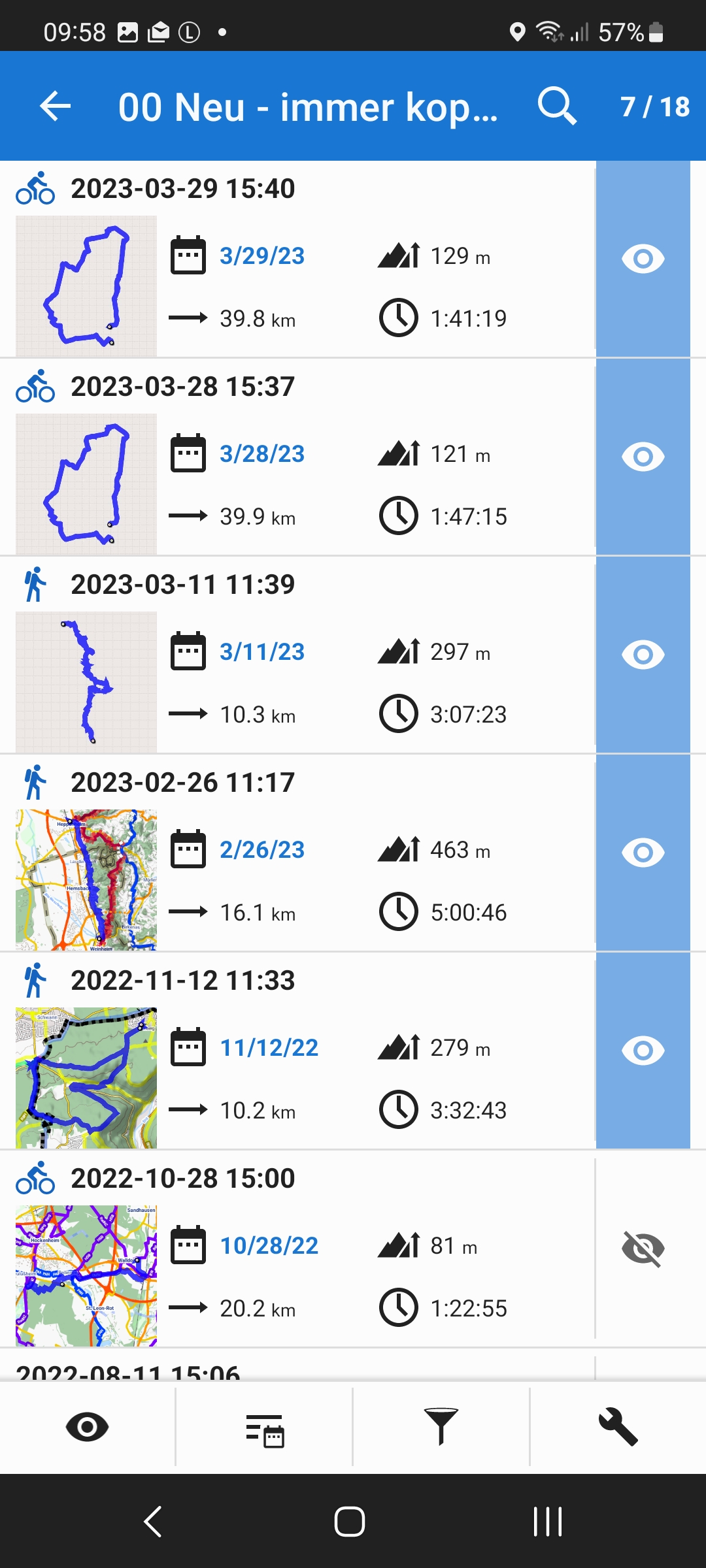The height and width of the screenshot is (1568, 706).
Task: Open map thumbnail of 2023-02-26 hike
Action: pyautogui.click(x=86, y=880)
